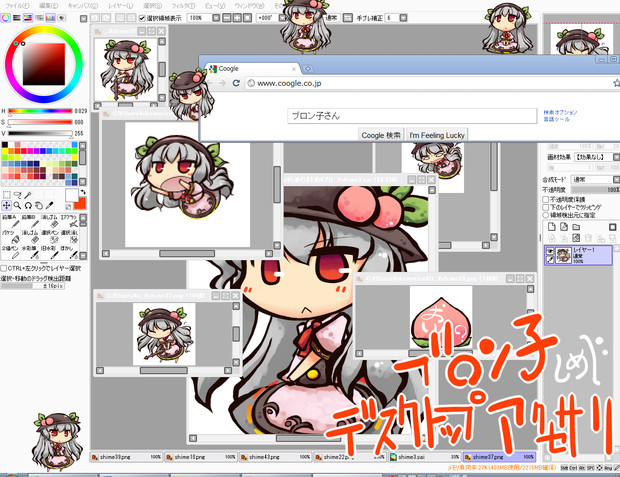620x477 pixels.
Task: Open new tab in Chrome
Action: click(308, 69)
